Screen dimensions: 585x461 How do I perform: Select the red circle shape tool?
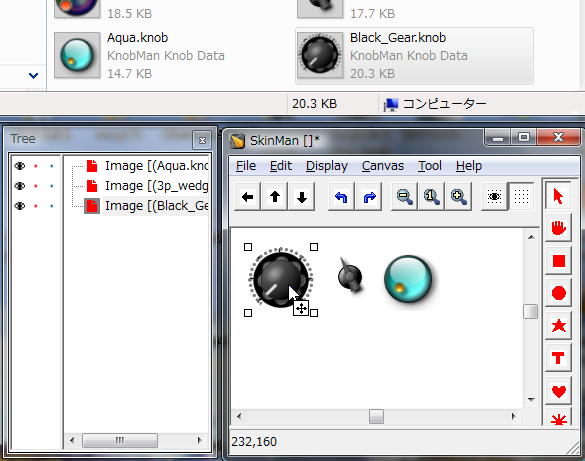(558, 293)
